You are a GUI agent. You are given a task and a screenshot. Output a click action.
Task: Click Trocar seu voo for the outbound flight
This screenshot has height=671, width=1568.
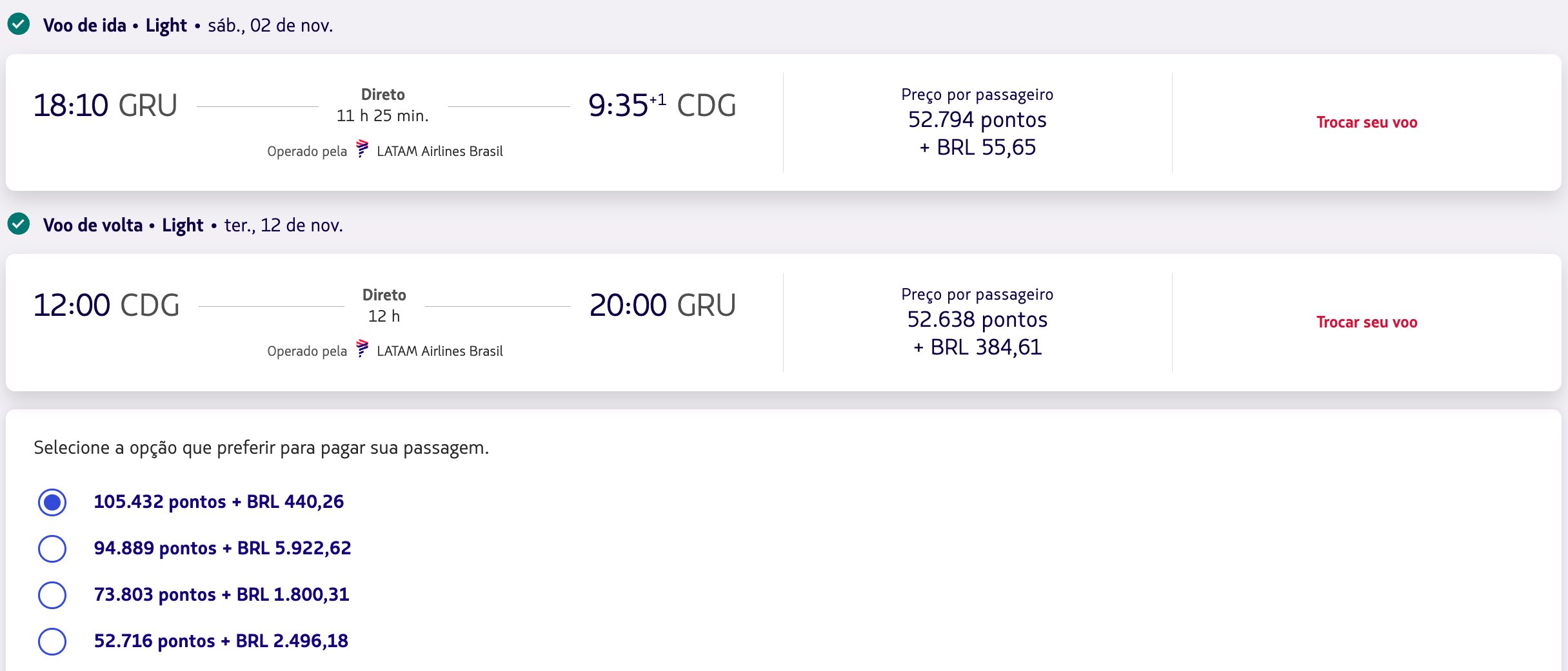coord(1367,122)
